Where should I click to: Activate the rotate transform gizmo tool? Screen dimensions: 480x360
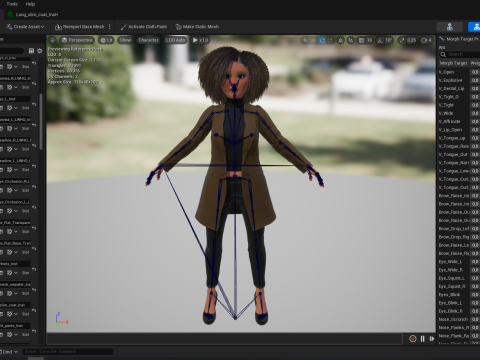(x=322, y=40)
